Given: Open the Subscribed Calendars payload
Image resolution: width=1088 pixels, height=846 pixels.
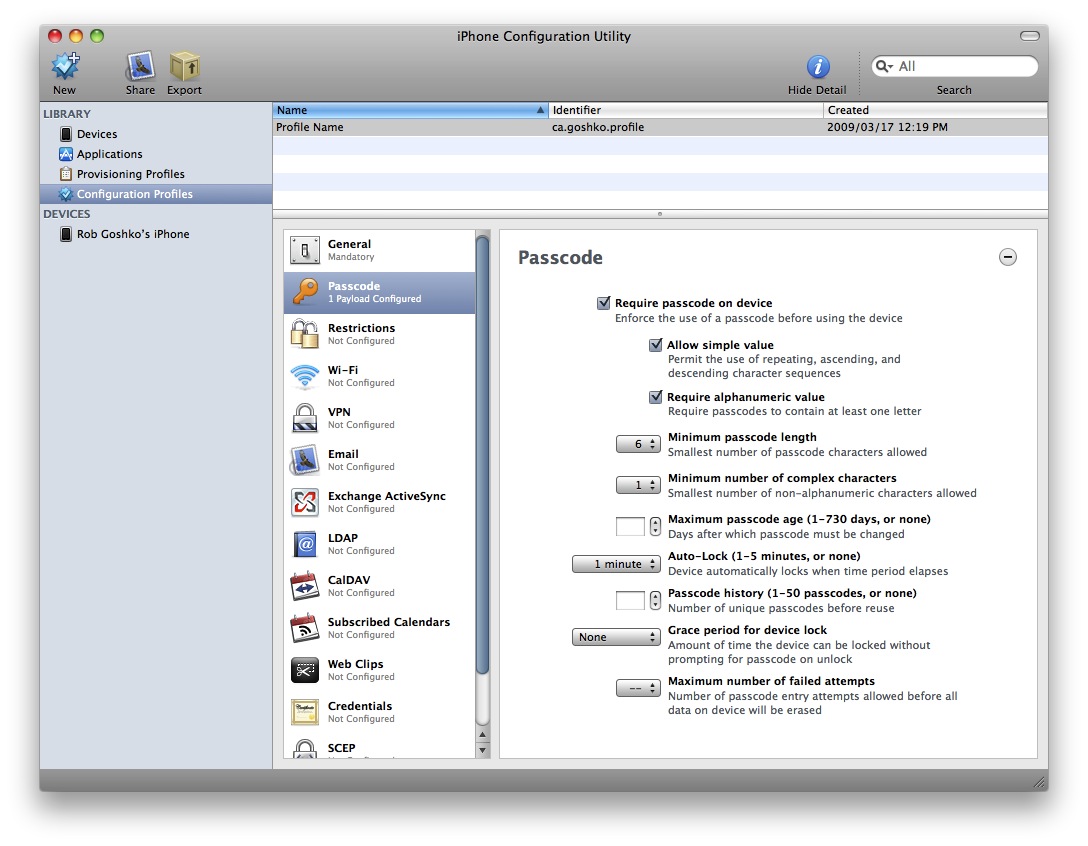Looking at the screenshot, I should 380,628.
